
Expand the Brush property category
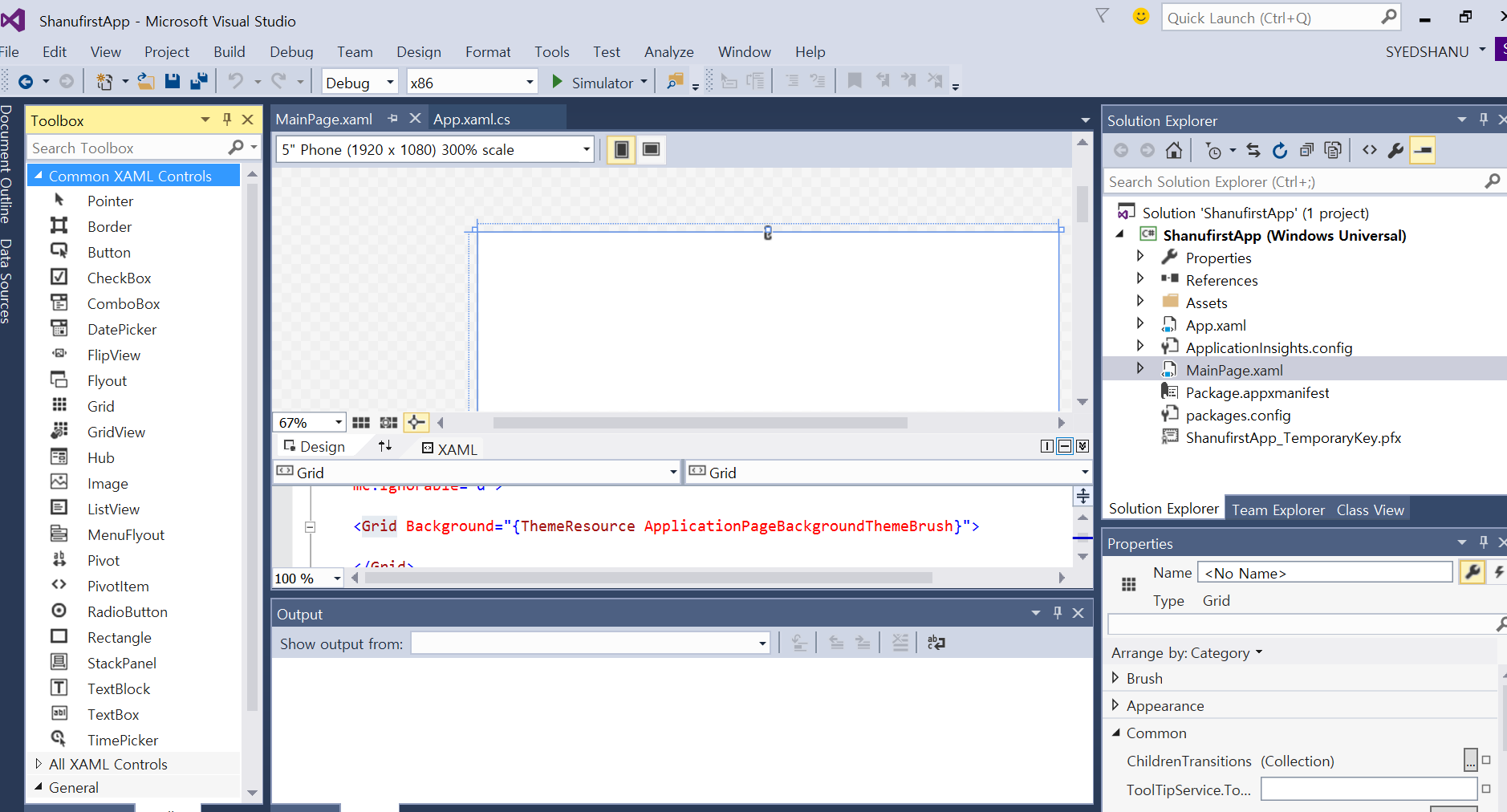click(1115, 678)
